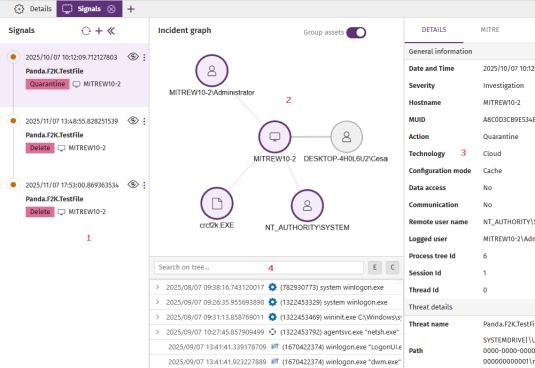The height and width of the screenshot is (368, 535).
Task: Click the Threat details section header
Action: pos(470,307)
